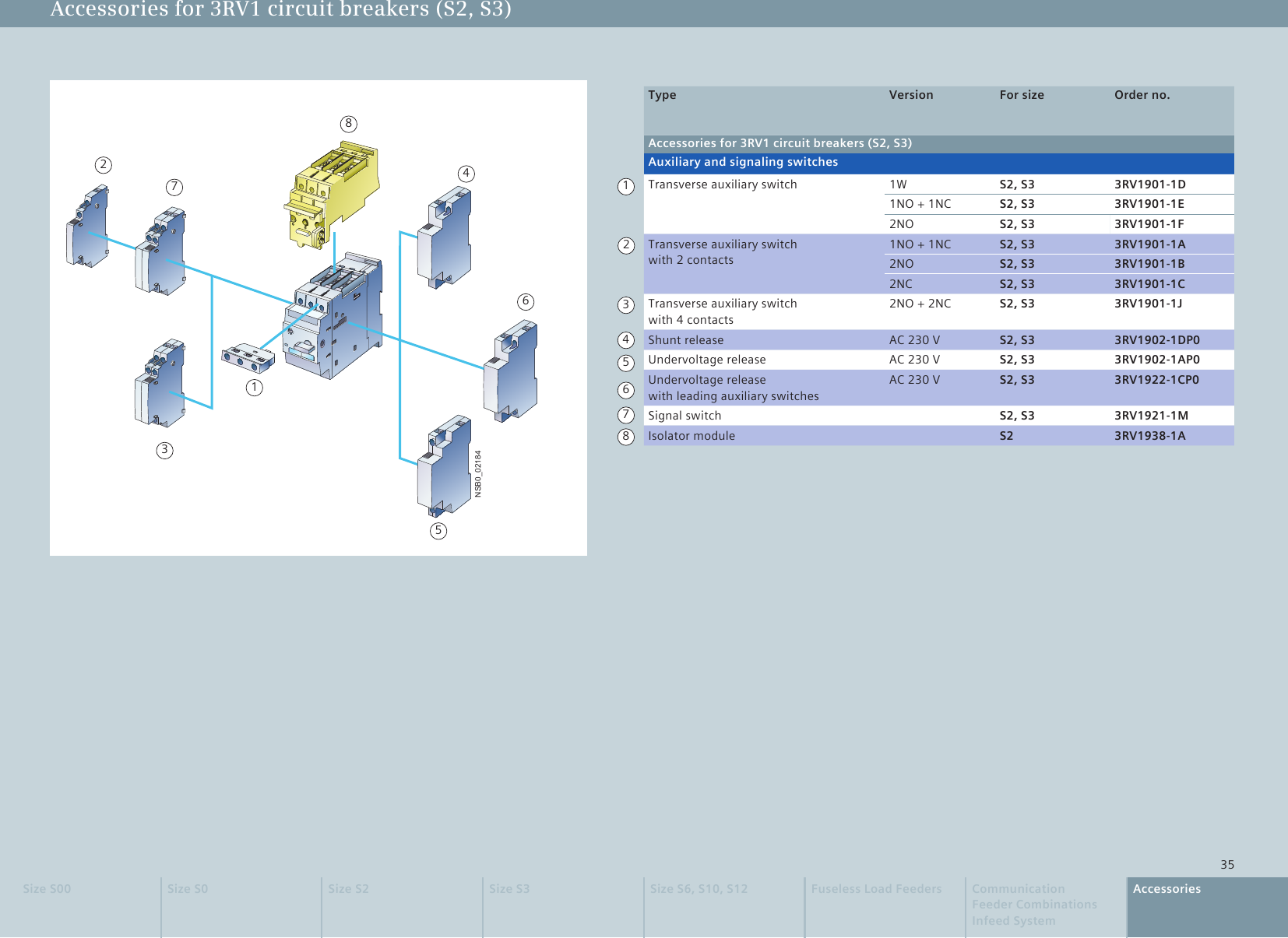
Task: Click table marker 1 beside Transverse auxiliary switch
Action: 626,186
